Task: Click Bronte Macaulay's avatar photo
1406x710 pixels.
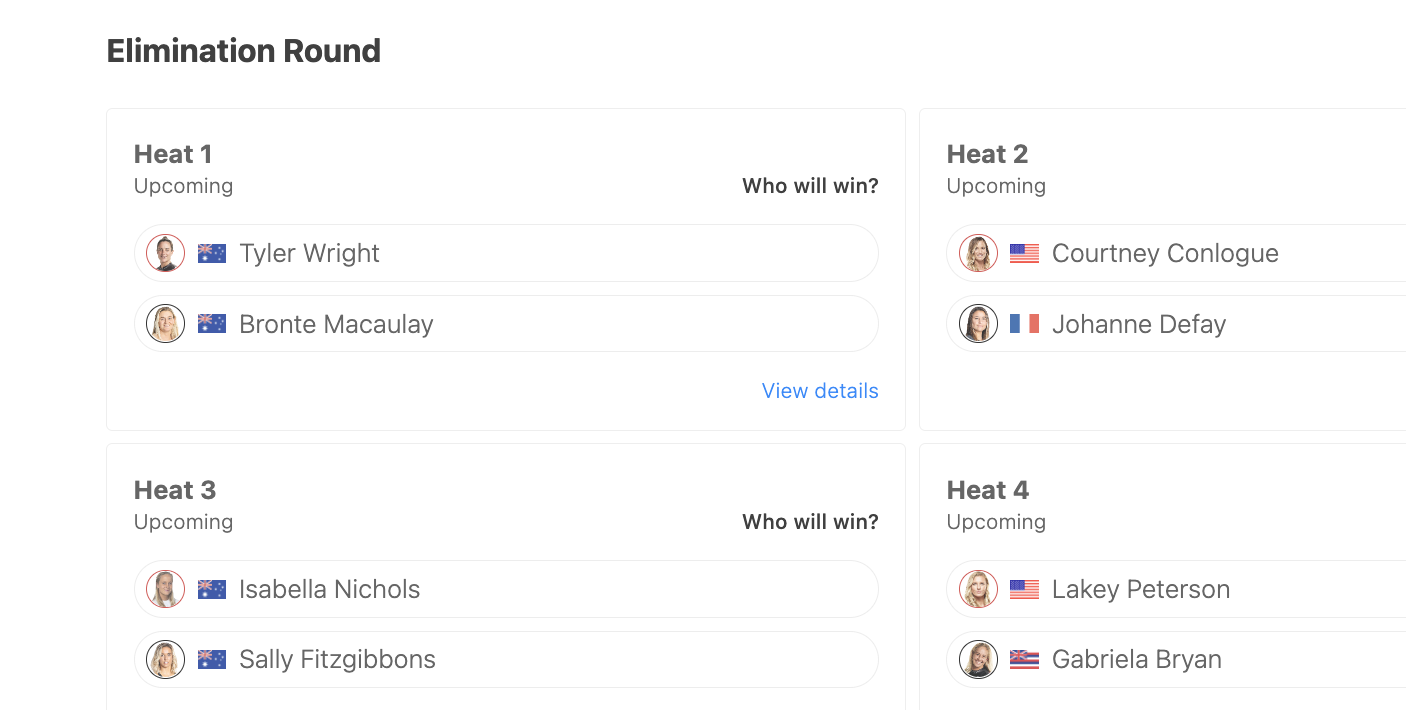Action: [x=166, y=324]
